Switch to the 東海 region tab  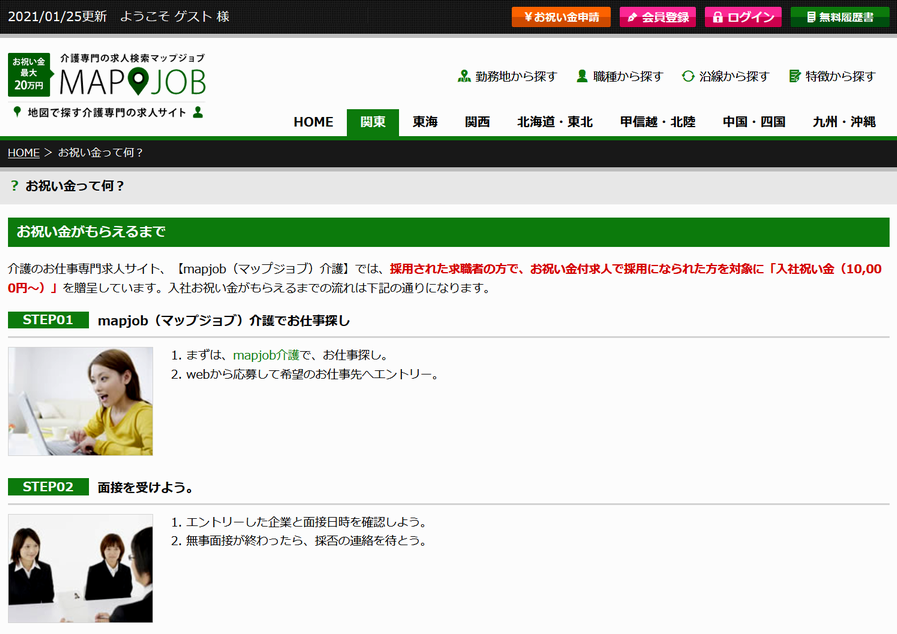click(425, 122)
